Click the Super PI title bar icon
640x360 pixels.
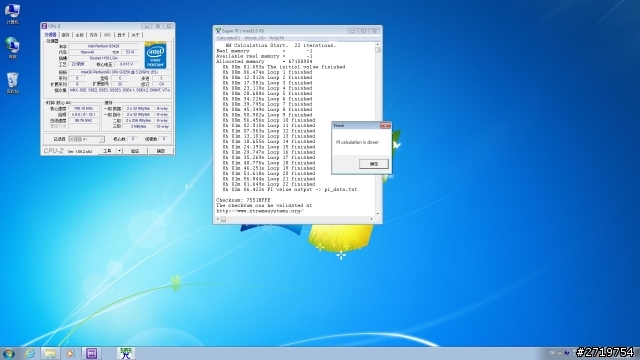click(218, 31)
